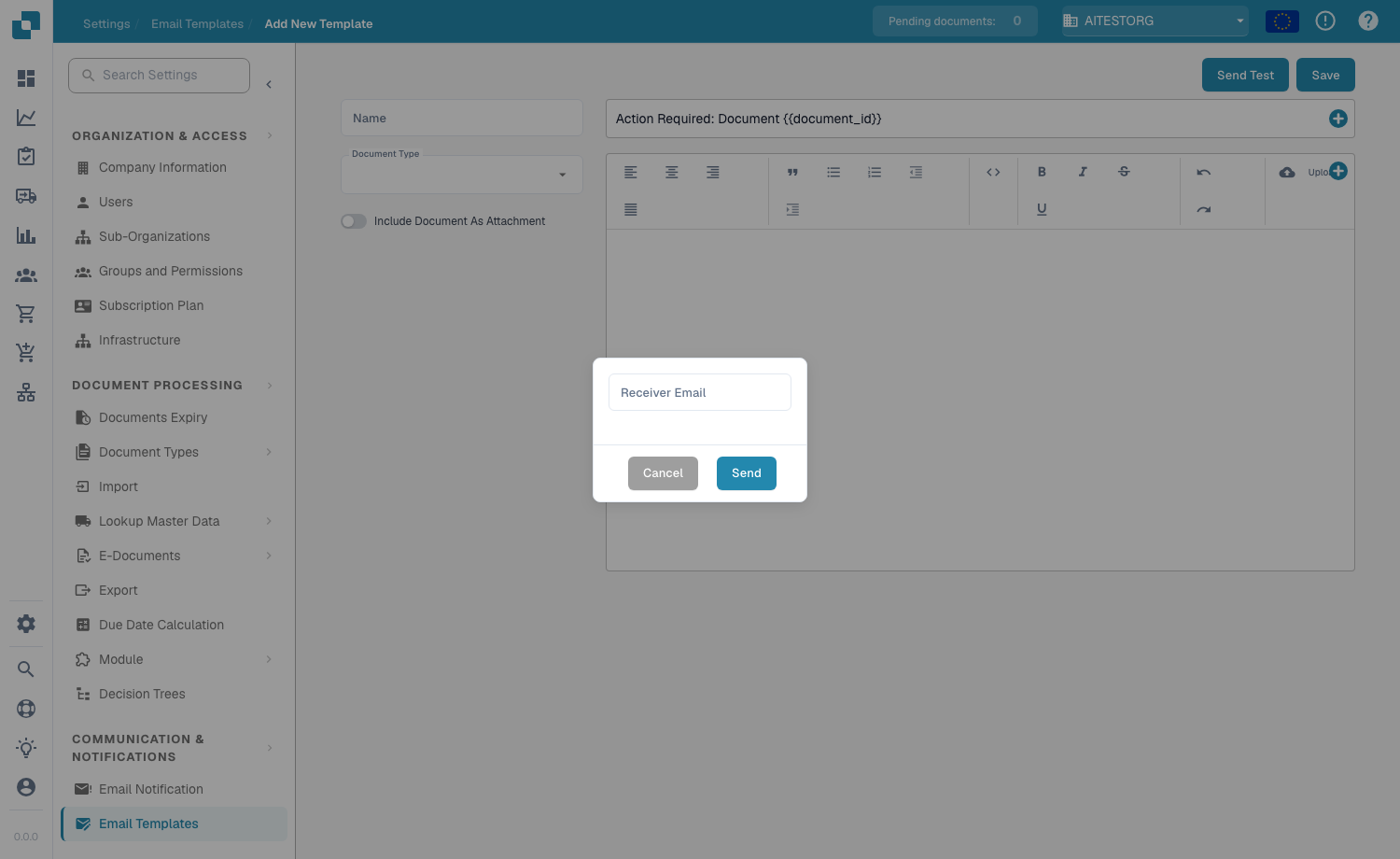
Task: Insert a code block with the code icon
Action: pyautogui.click(x=993, y=172)
